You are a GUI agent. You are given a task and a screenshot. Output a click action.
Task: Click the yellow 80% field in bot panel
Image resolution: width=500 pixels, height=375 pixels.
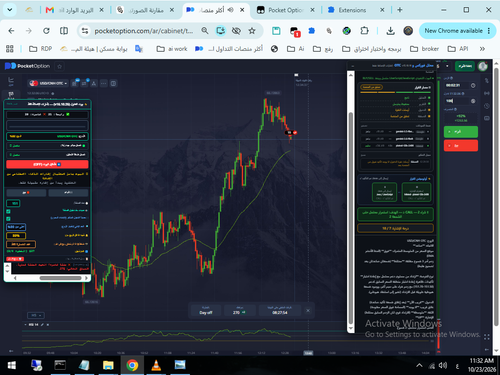coord(16,236)
